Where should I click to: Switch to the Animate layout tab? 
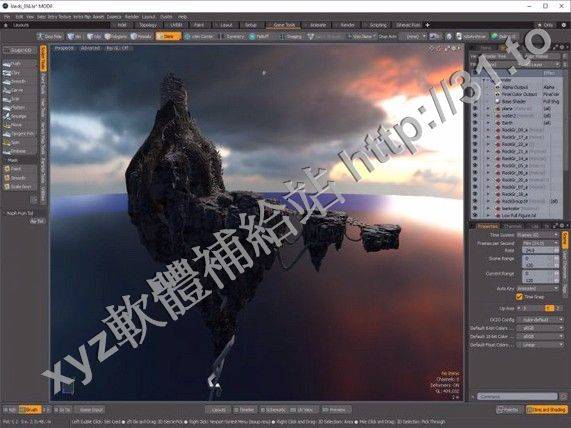pos(318,25)
